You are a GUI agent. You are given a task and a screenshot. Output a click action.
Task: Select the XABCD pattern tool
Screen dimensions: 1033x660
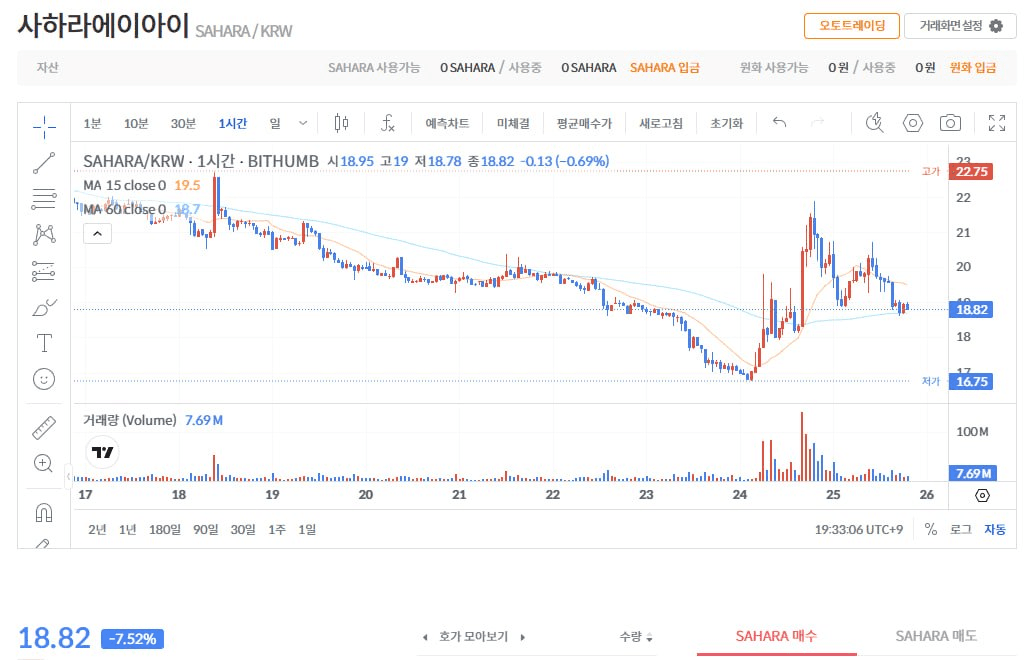[x=44, y=234]
